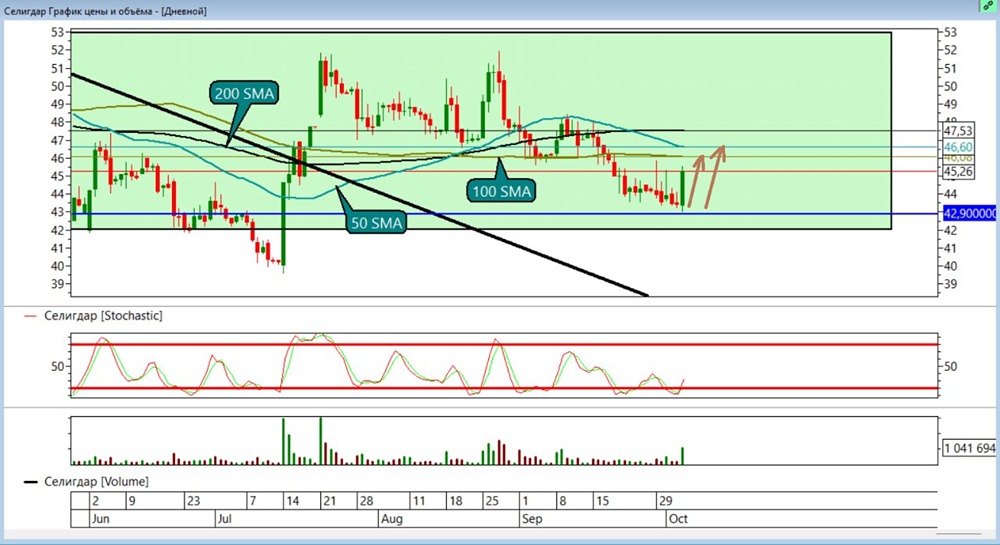Select the '50 SMA' callout label
Image resolution: width=1000 pixels, height=545 pixels.
click(x=376, y=223)
